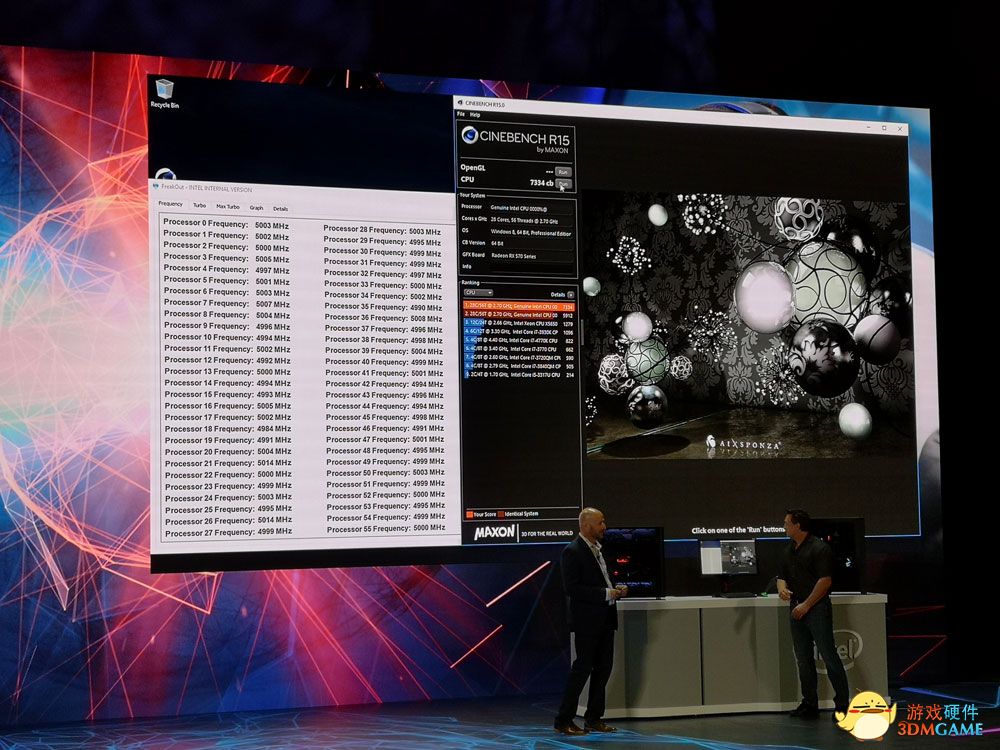This screenshot has width=1000, height=750.
Task: Switch to the Turbo tab in FreakOut
Action: tap(200, 205)
